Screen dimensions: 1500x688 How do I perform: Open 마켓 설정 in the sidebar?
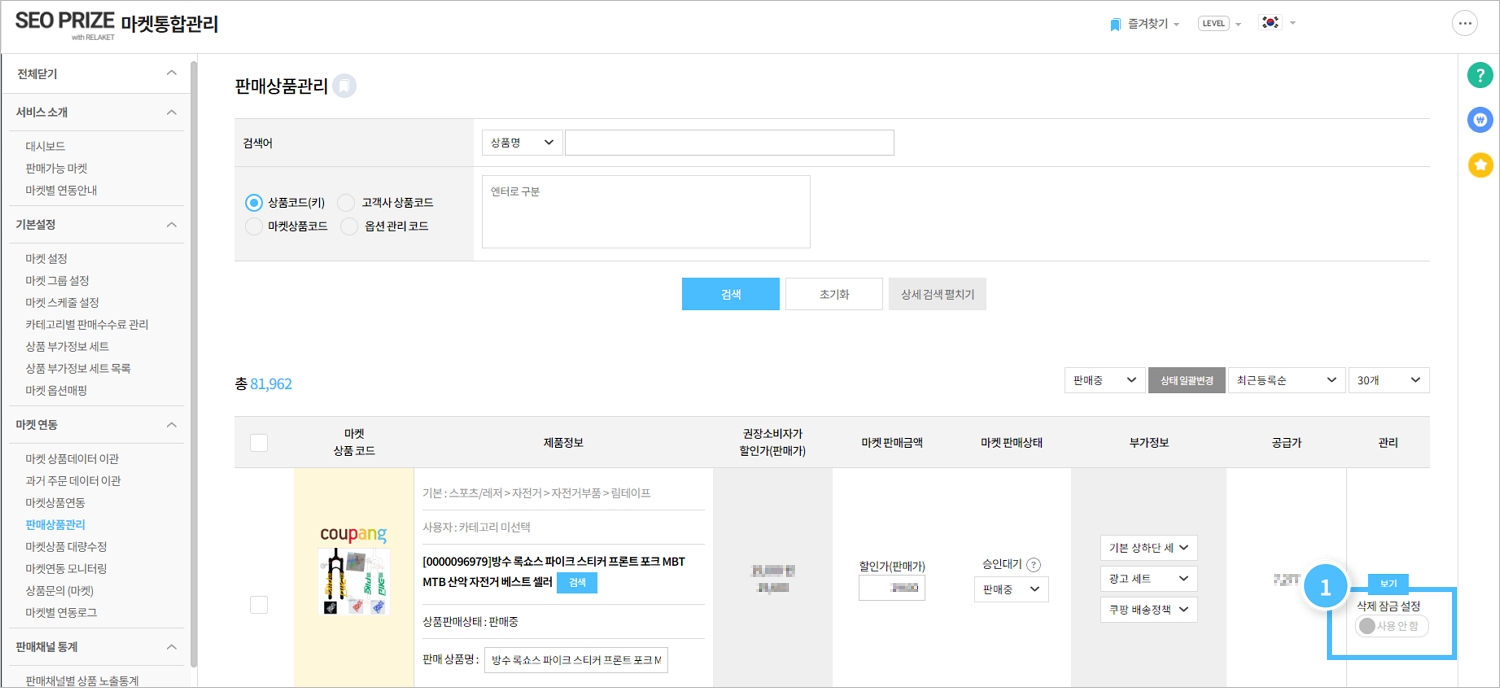point(46,259)
